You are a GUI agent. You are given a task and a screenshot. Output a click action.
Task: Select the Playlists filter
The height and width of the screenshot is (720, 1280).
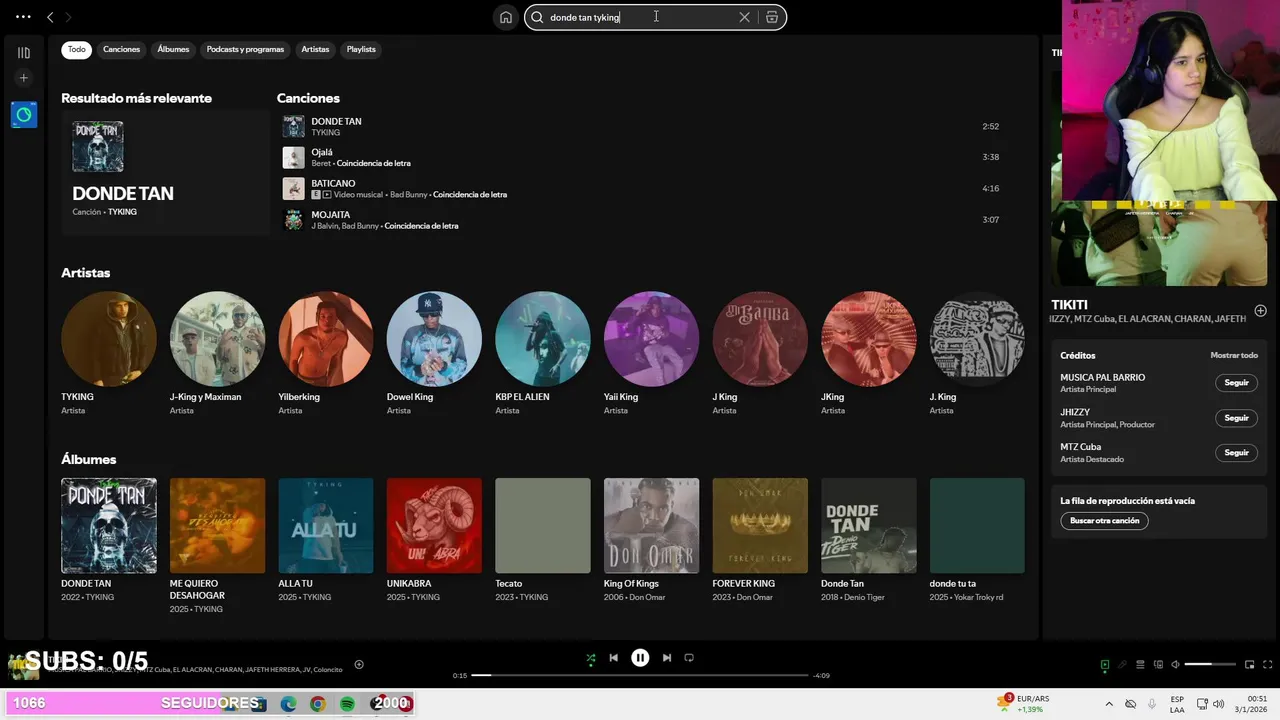[361, 49]
